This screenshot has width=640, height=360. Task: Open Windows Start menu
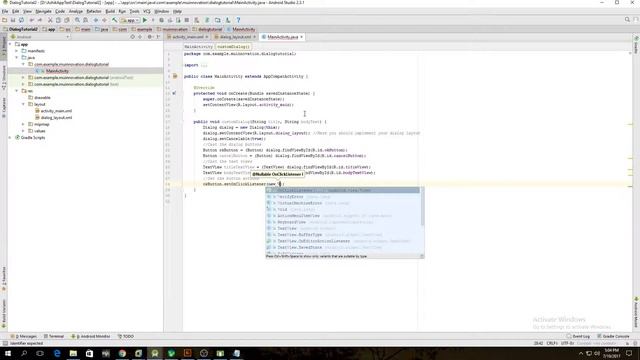[x=8, y=353]
